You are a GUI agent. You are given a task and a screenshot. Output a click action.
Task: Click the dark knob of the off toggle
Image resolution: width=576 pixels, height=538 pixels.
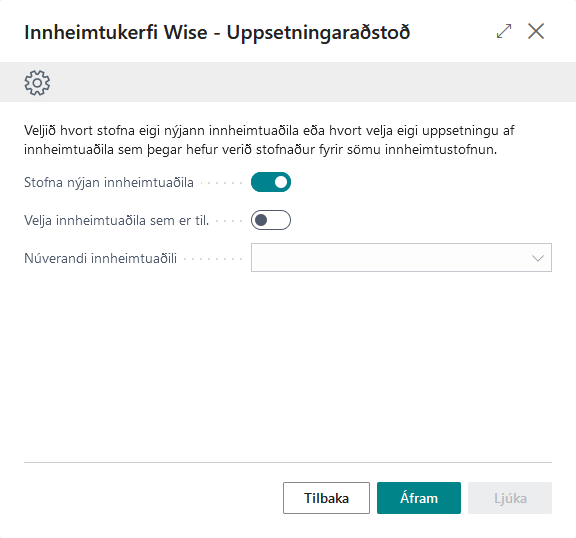pos(261,220)
